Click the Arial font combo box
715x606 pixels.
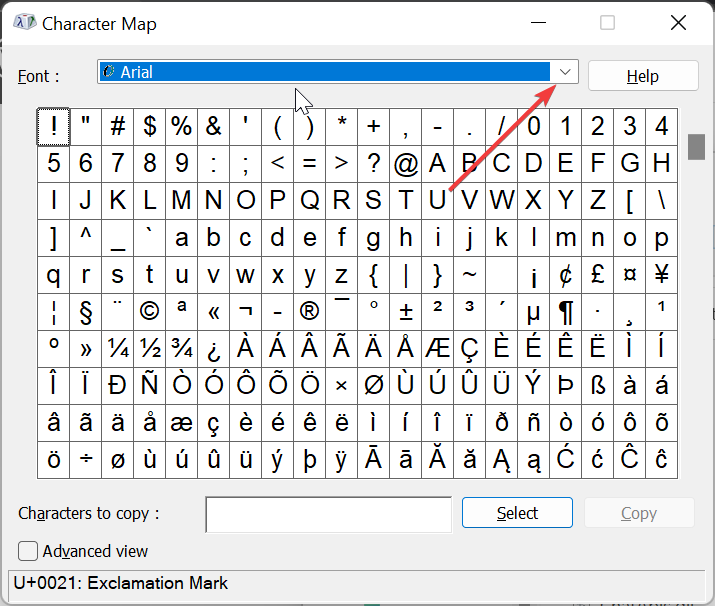338,72
